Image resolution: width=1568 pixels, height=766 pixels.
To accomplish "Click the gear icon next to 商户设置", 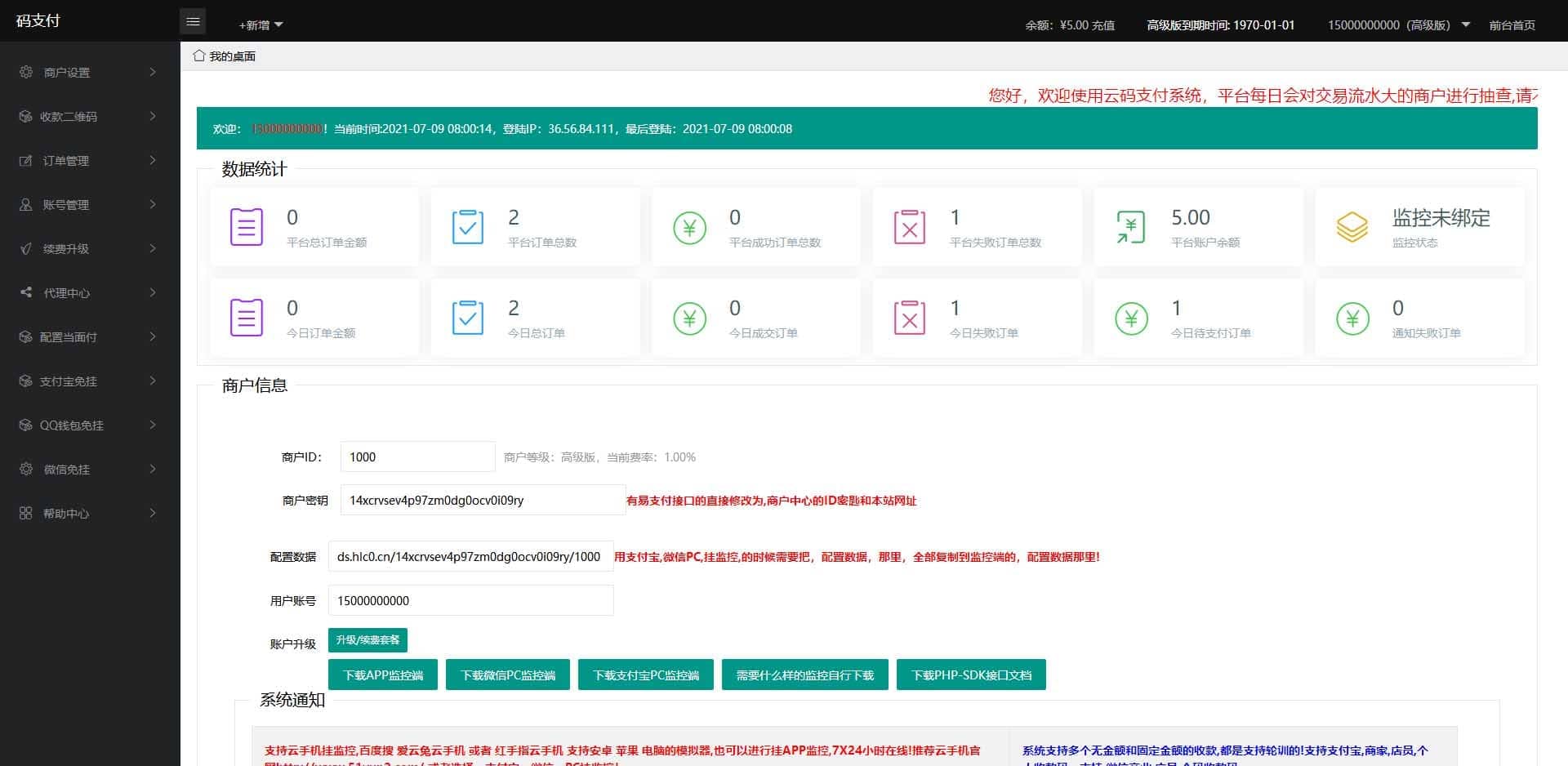I will coord(26,72).
